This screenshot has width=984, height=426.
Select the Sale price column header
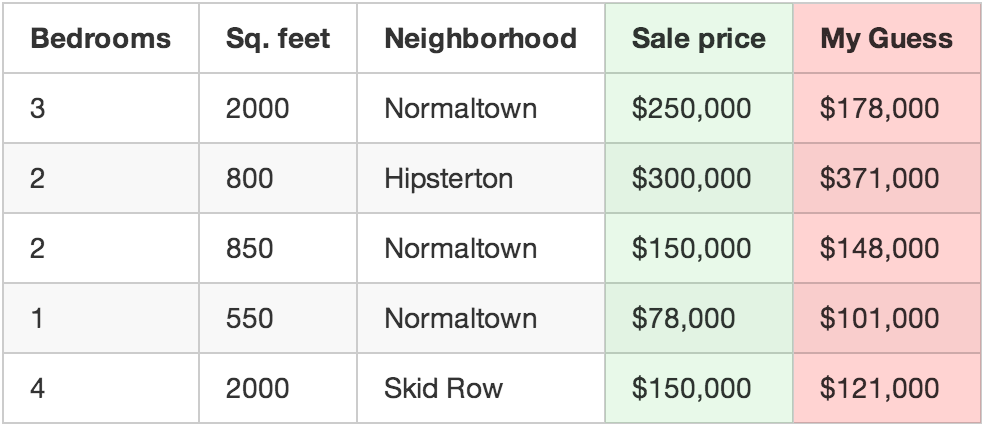click(698, 39)
